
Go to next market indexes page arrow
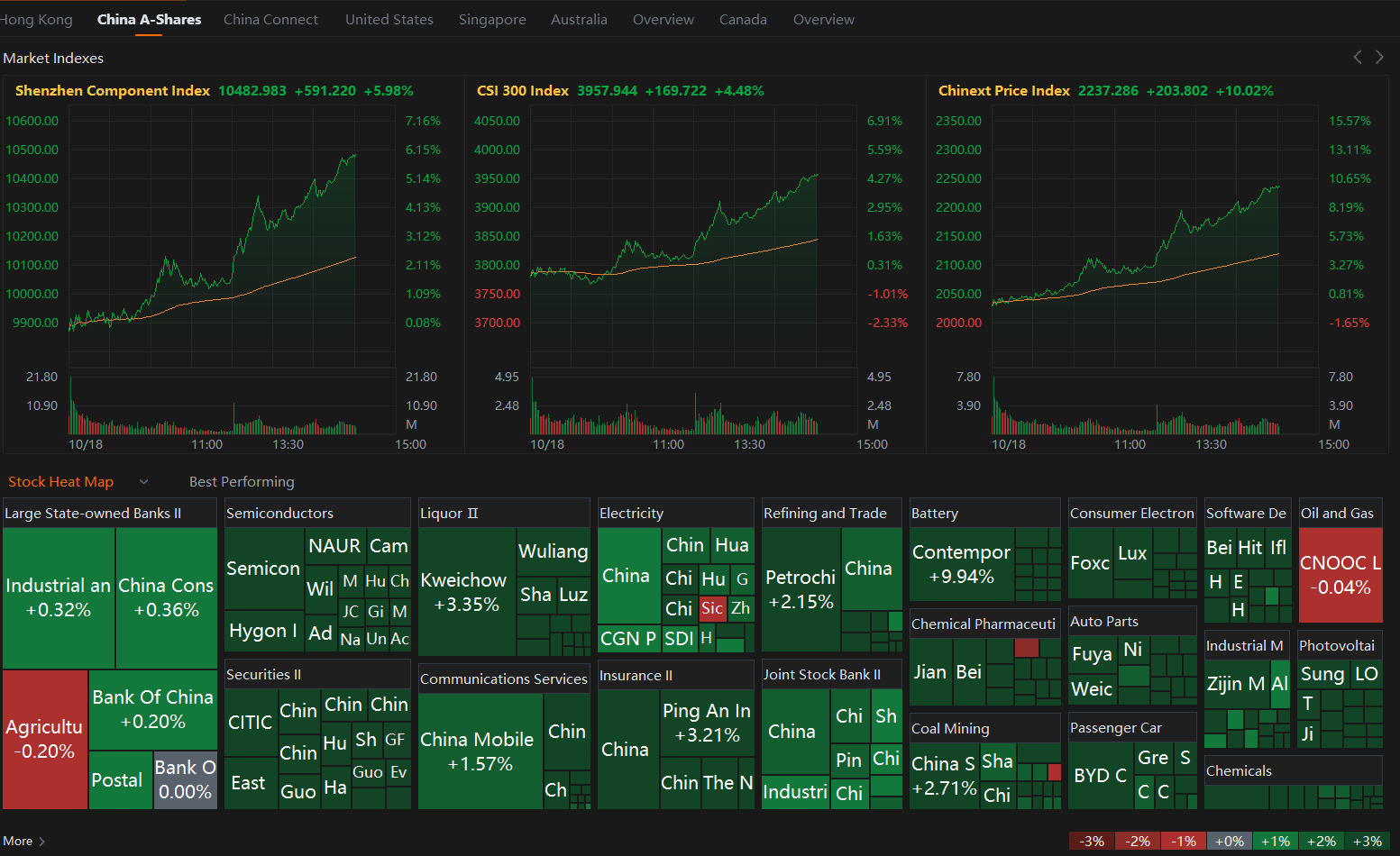pyautogui.click(x=1379, y=57)
